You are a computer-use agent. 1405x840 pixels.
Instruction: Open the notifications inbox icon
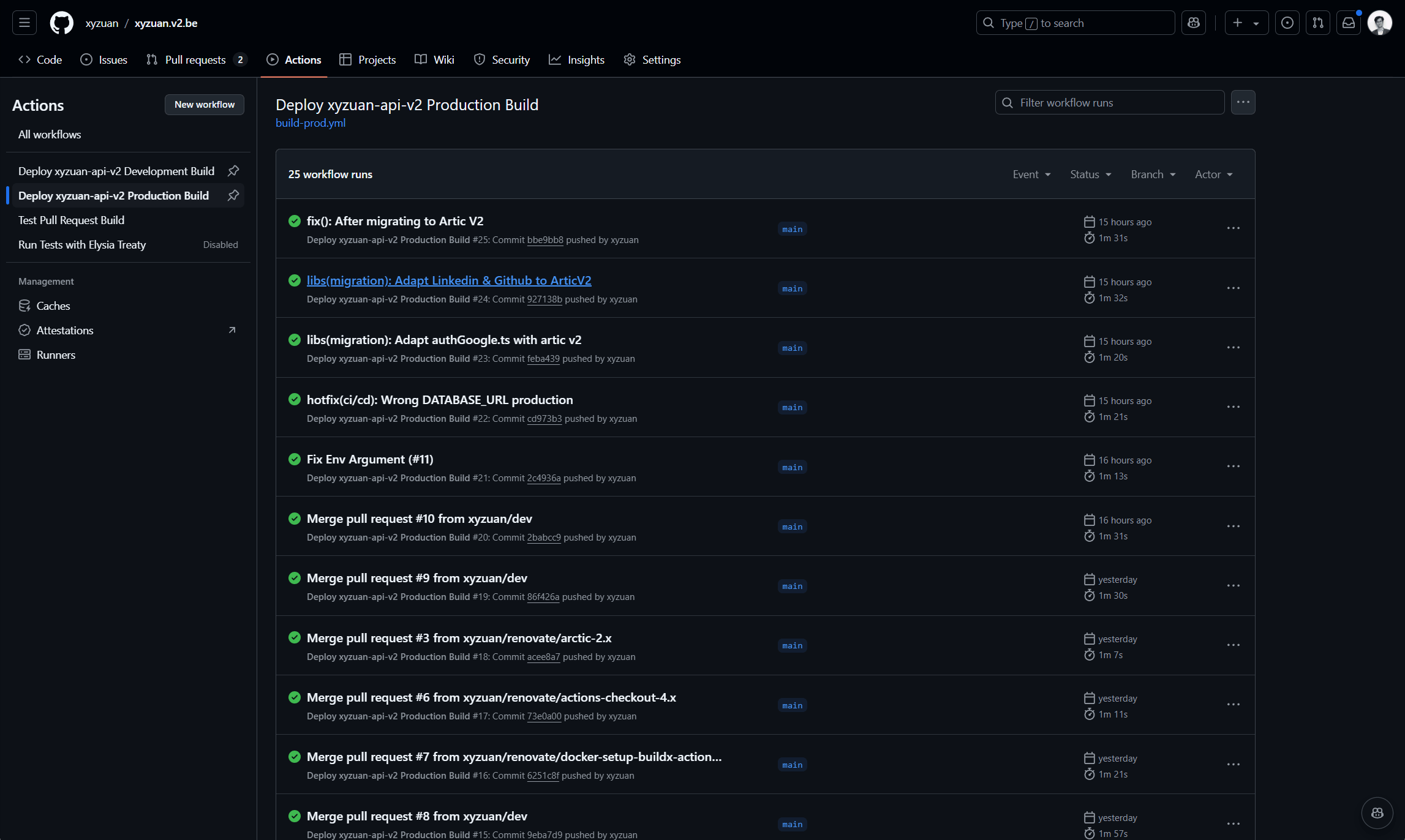(1349, 23)
